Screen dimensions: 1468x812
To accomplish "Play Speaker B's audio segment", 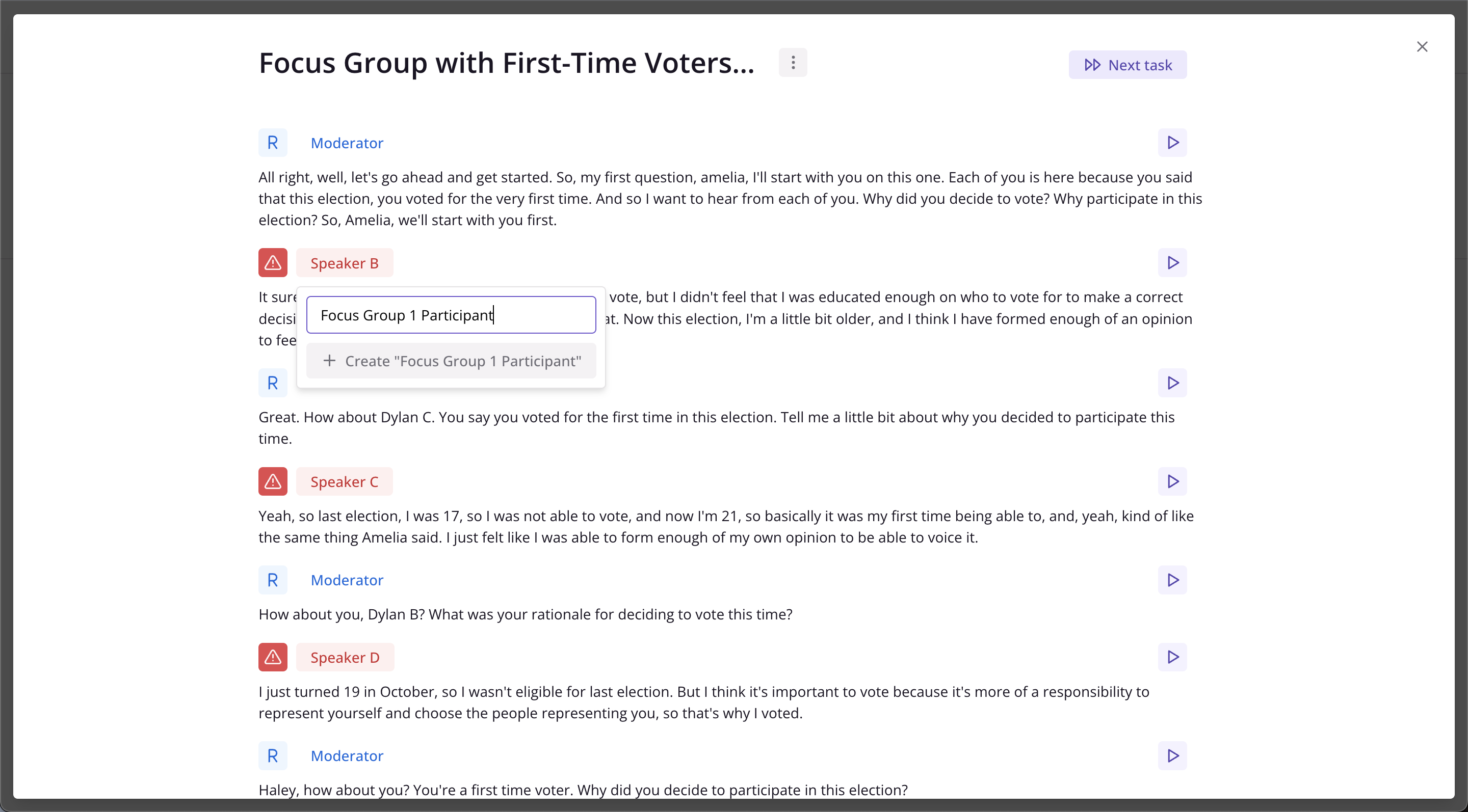I will [x=1172, y=262].
